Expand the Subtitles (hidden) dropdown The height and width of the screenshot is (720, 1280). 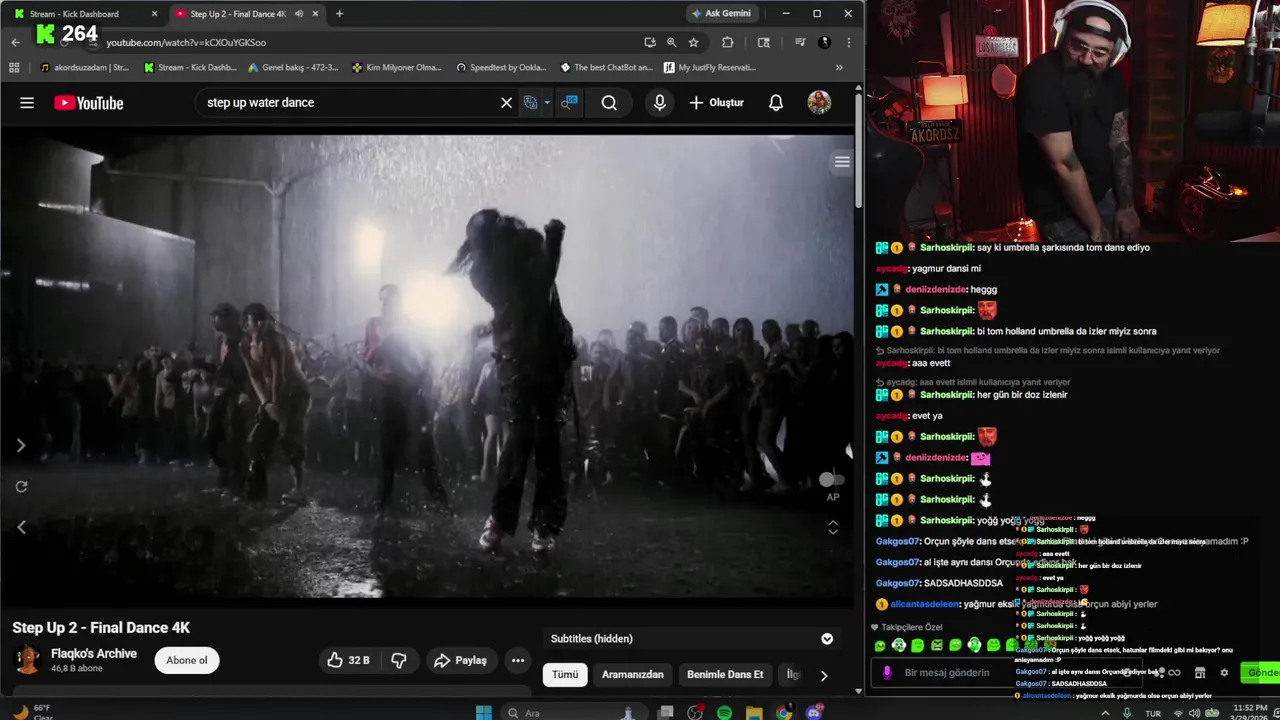tap(827, 639)
